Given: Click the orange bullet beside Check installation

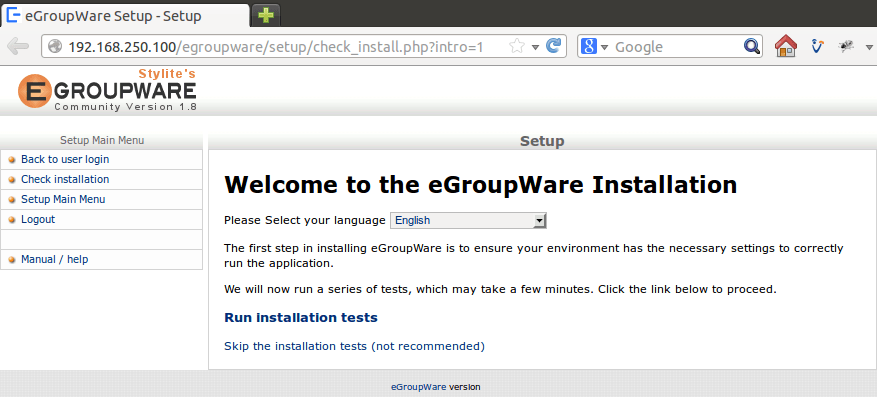Looking at the screenshot, I should (x=12, y=180).
